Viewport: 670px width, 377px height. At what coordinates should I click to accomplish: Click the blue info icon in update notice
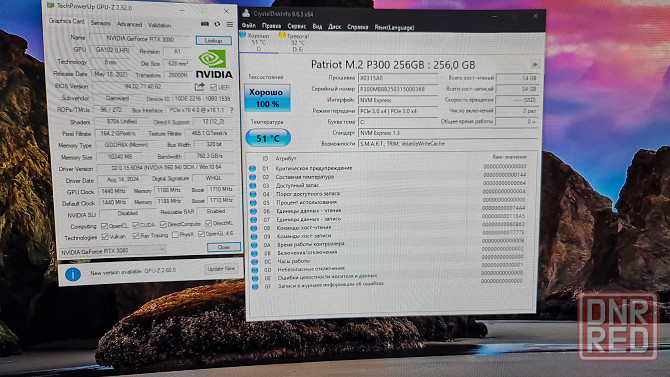tap(73, 274)
